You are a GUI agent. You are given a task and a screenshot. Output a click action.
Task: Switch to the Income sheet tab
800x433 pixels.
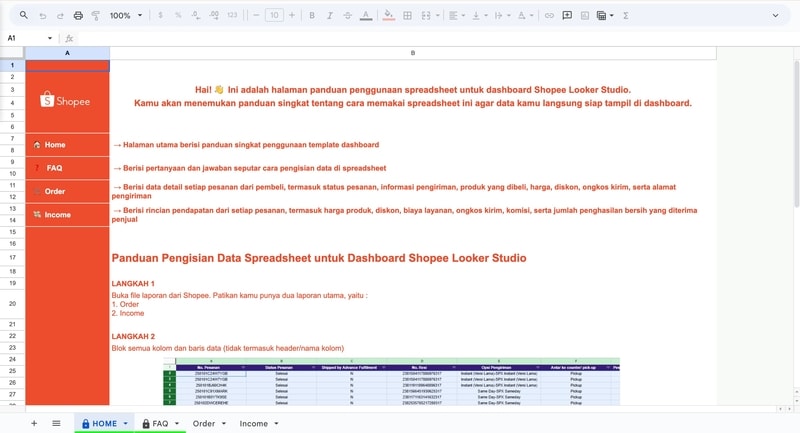click(253, 424)
